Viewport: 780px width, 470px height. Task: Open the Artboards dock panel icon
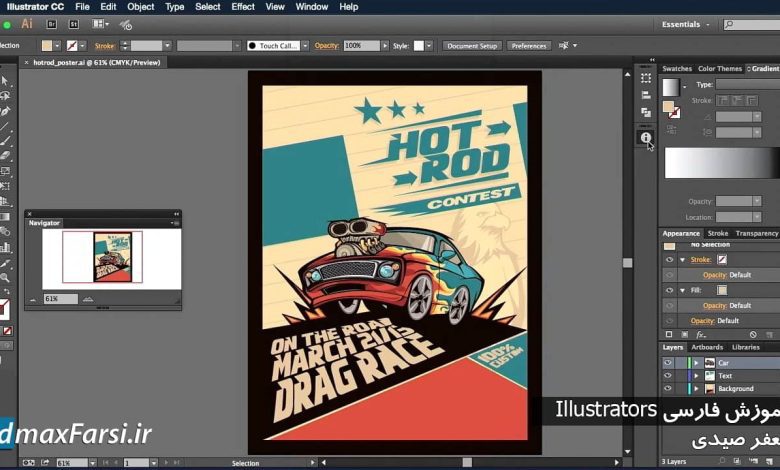[646, 78]
